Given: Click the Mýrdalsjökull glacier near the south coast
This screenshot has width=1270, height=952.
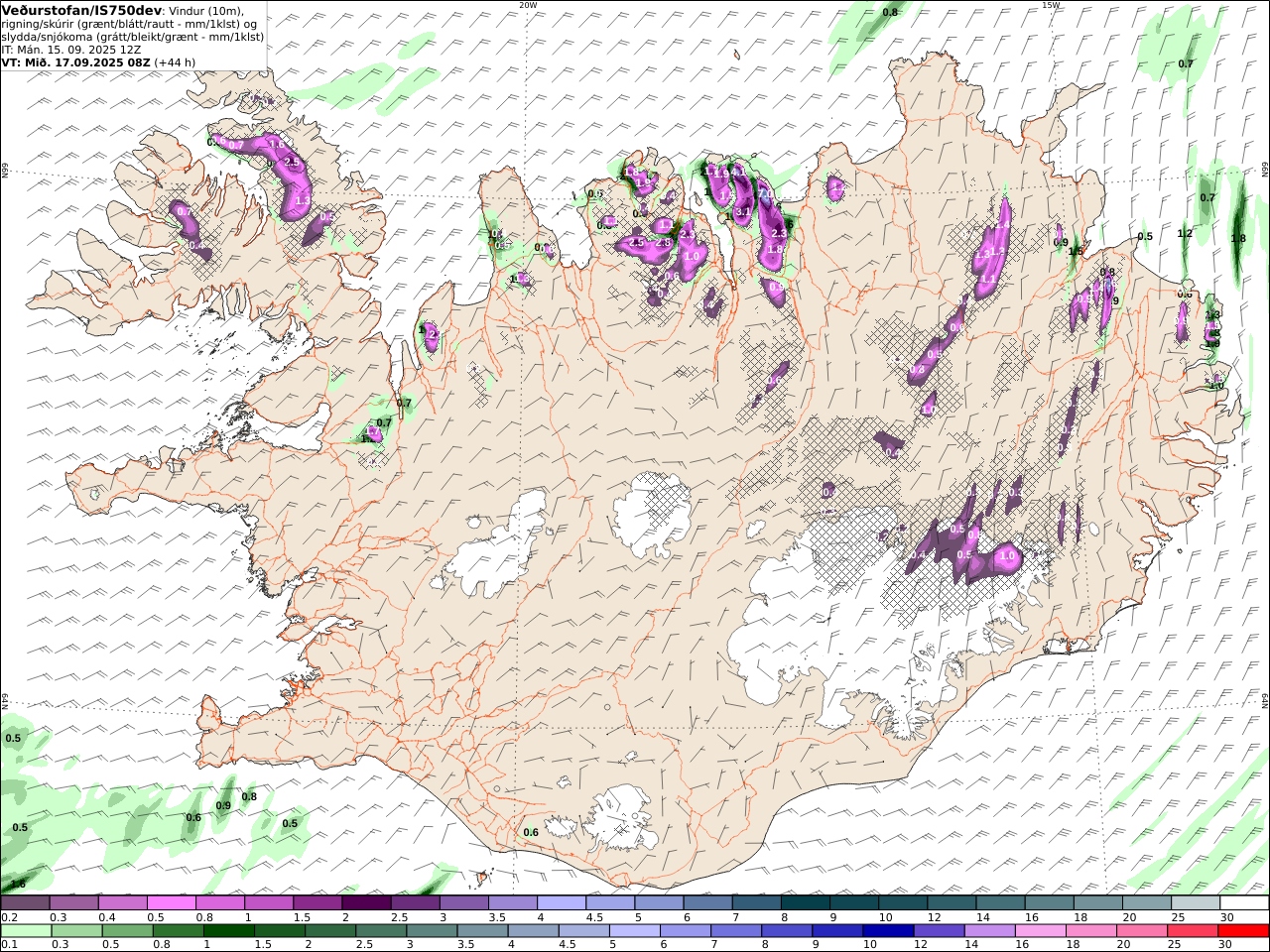Looking at the screenshot, I should [x=620, y=818].
